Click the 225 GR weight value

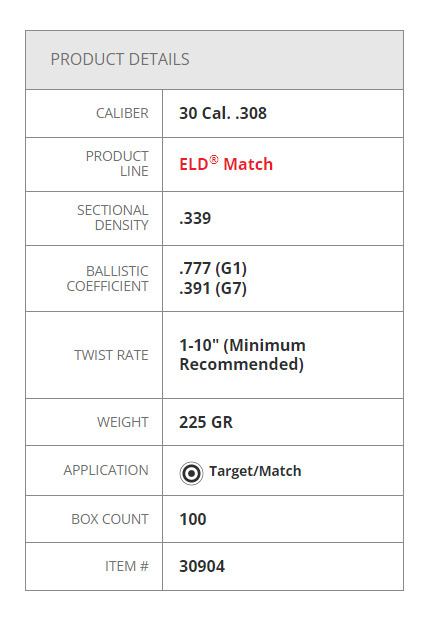click(206, 422)
